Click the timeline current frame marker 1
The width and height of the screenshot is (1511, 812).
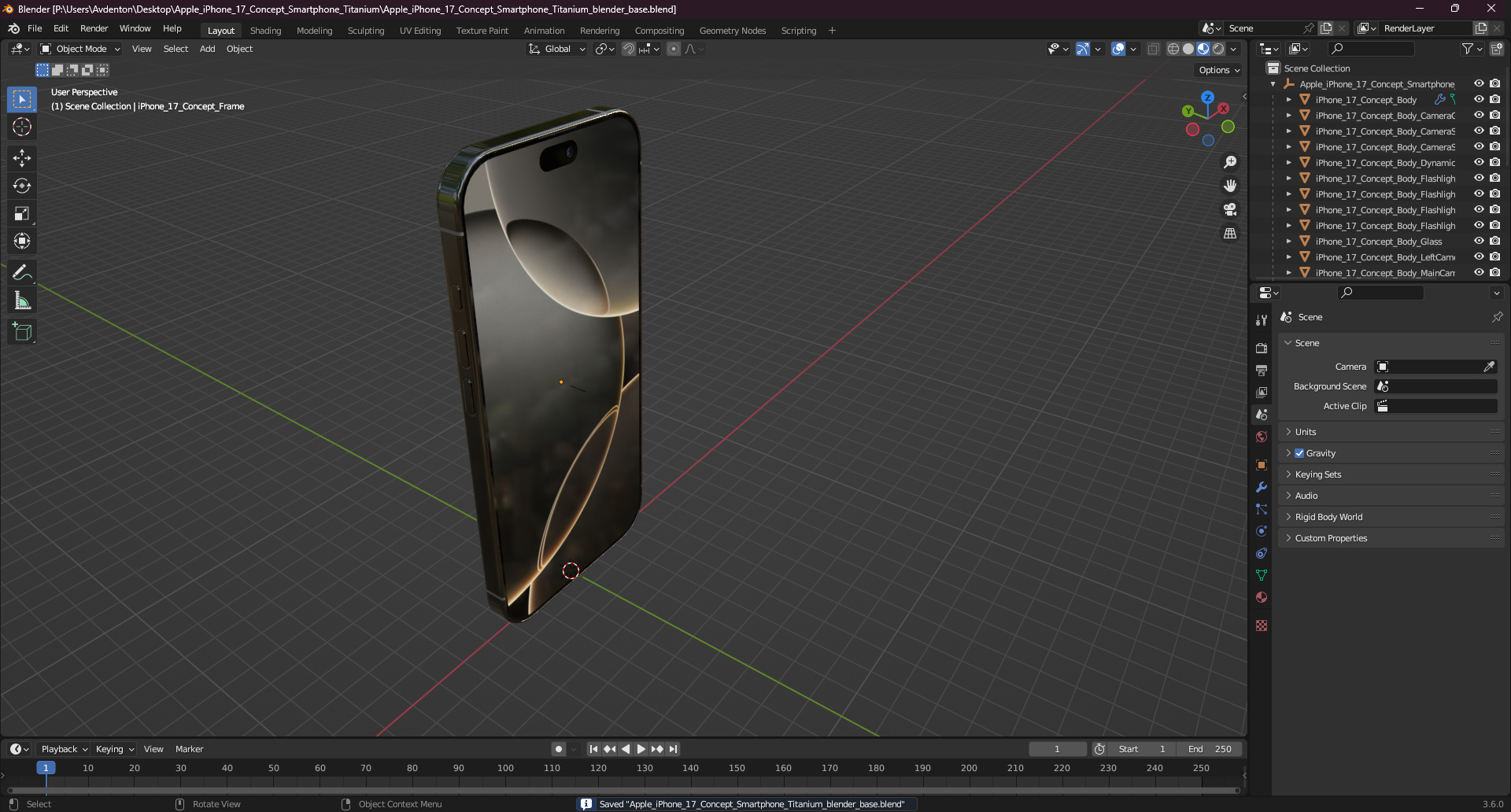click(x=46, y=768)
